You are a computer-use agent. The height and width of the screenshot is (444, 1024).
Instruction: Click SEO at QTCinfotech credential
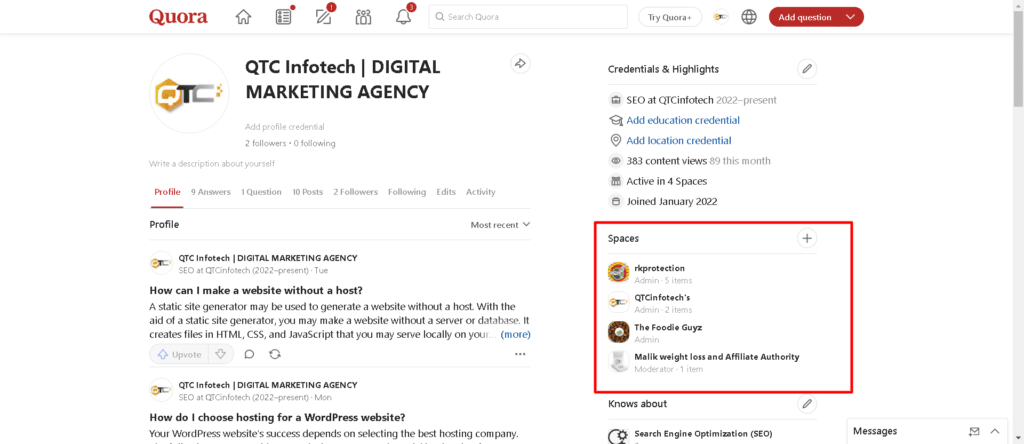(670, 100)
